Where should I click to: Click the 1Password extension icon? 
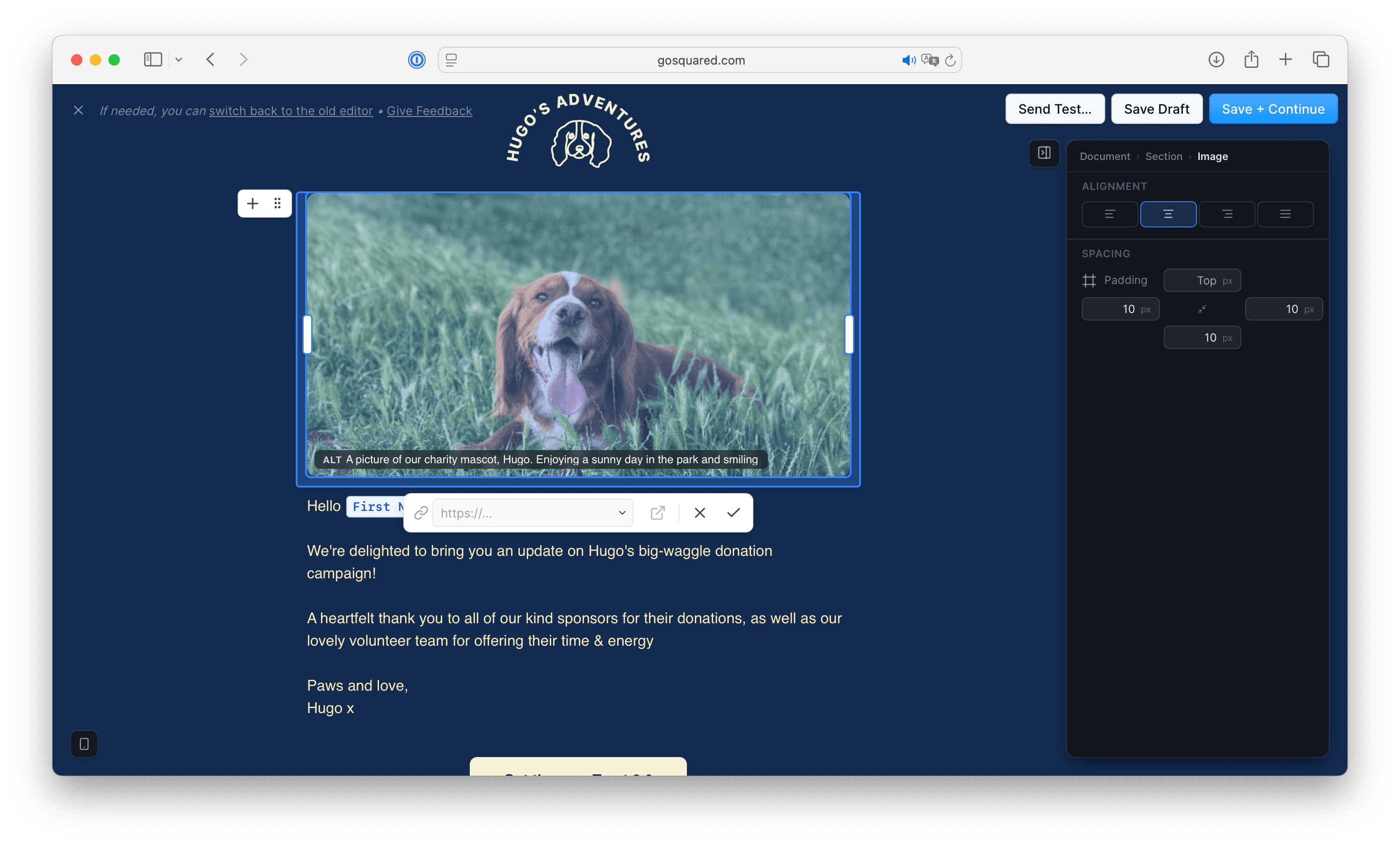[x=416, y=60]
